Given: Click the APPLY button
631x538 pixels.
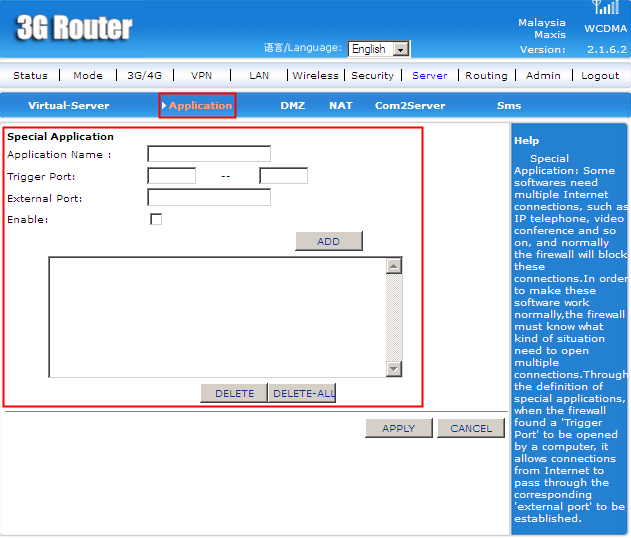Looking at the screenshot, I should (x=398, y=428).
